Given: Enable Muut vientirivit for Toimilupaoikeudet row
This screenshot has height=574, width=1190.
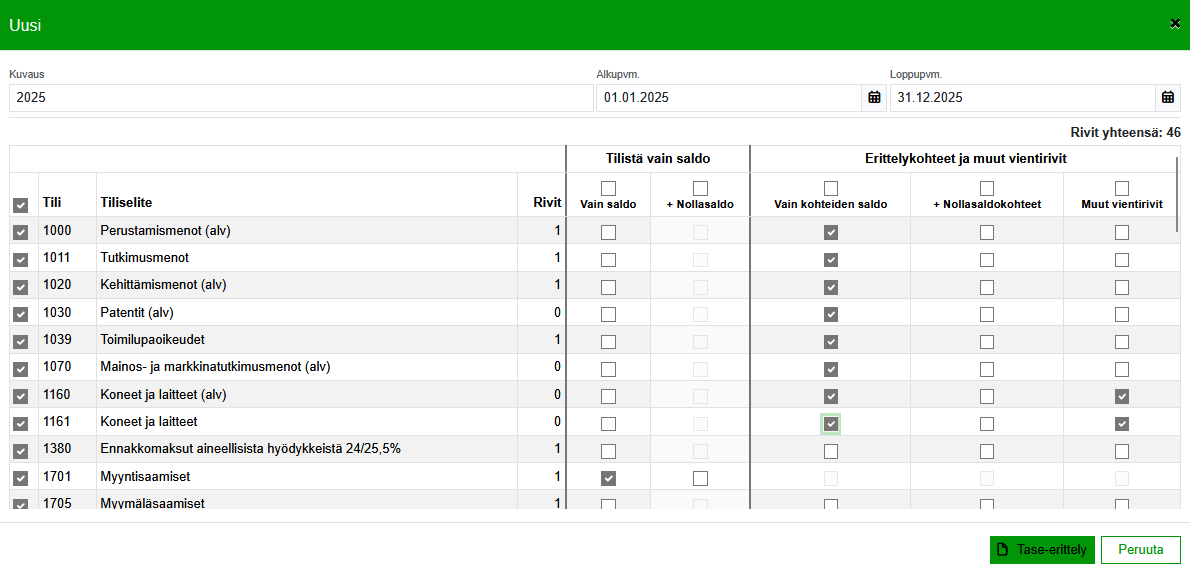Looking at the screenshot, I should [x=1122, y=342].
